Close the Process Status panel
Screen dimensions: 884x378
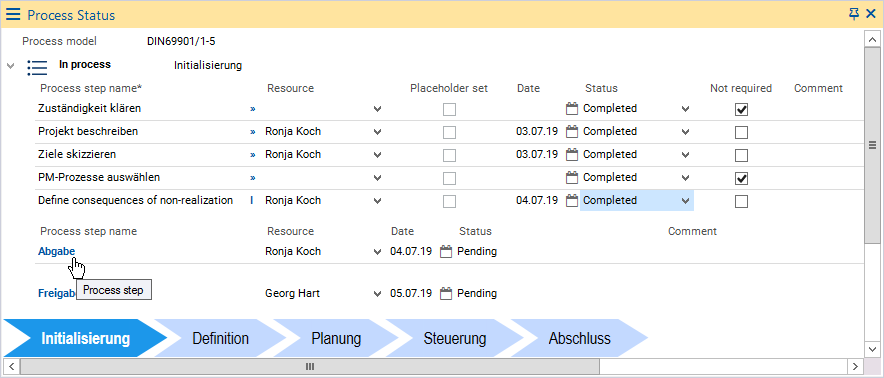click(x=871, y=14)
